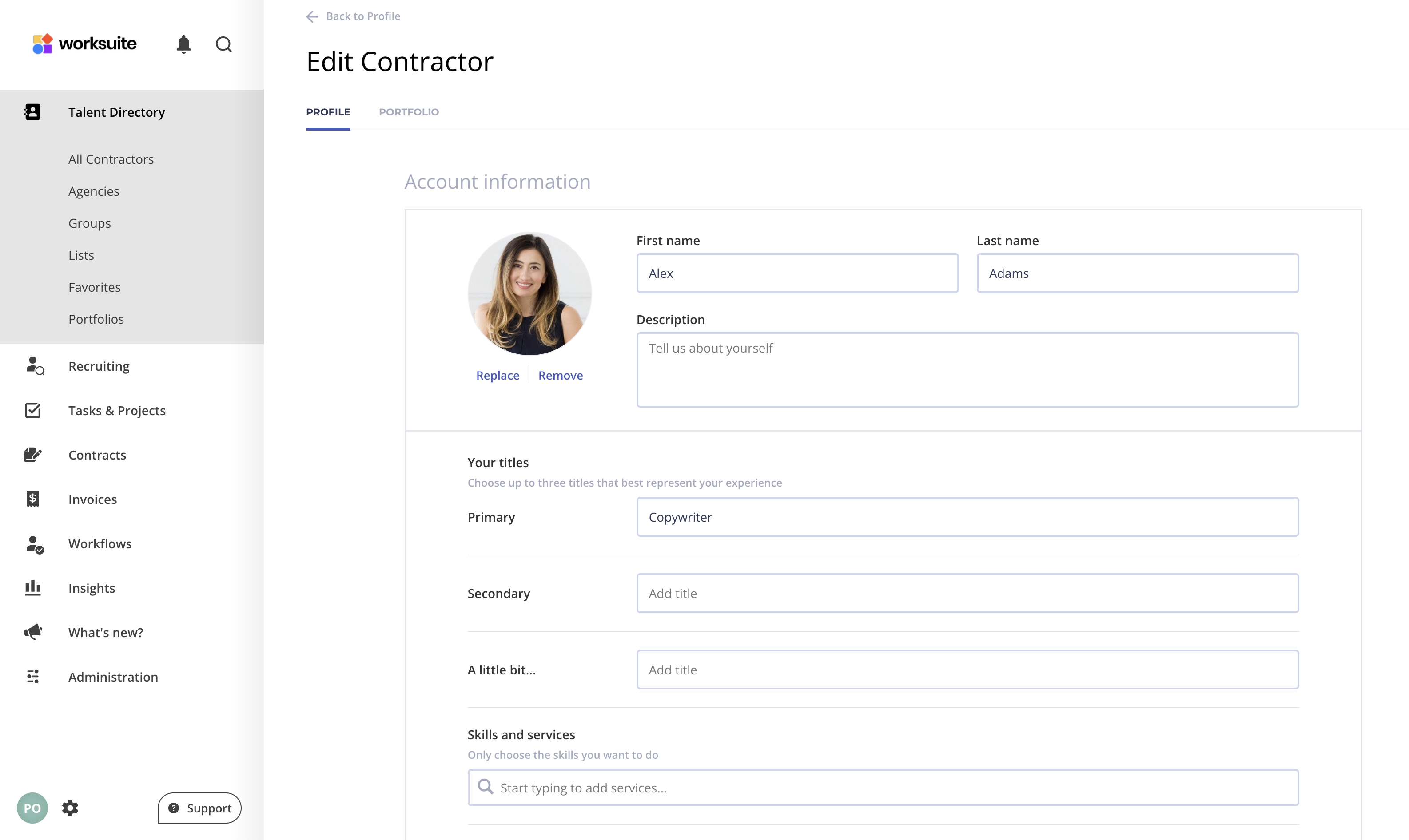Viewport: 1409px width, 840px height.
Task: Click the Insights bar chart icon
Action: pos(33,587)
